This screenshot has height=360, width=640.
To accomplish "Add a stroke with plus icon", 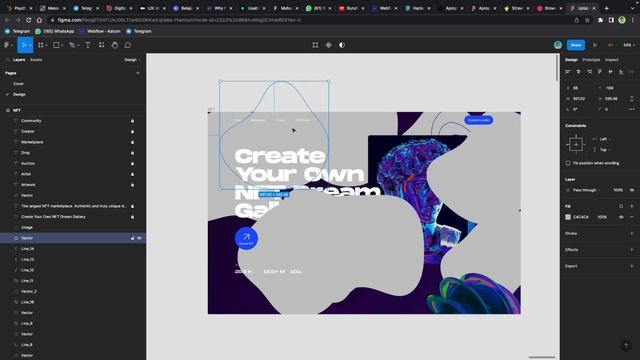I will pyautogui.click(x=632, y=233).
